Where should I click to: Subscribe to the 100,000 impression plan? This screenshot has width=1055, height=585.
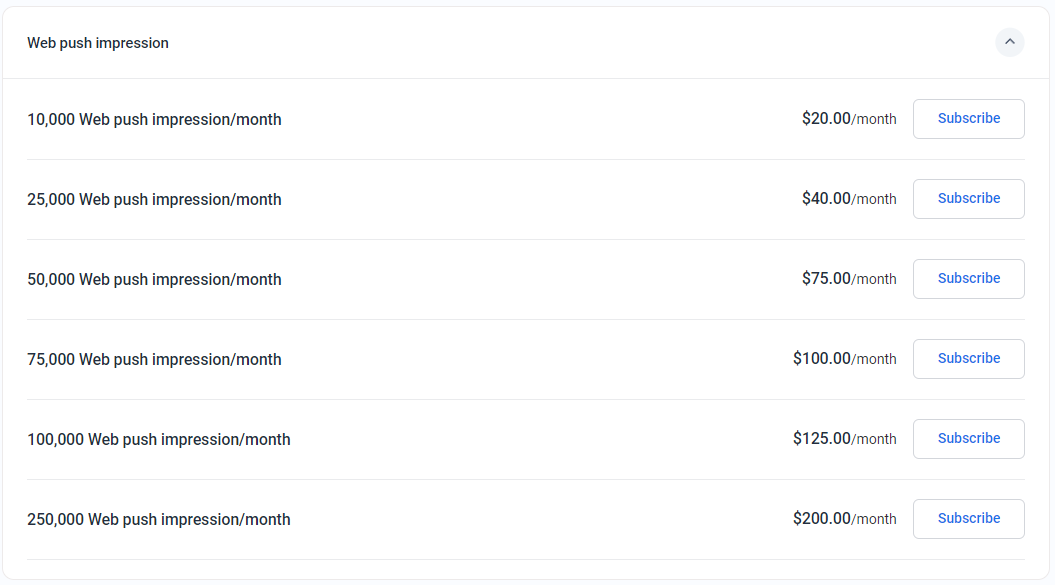[968, 438]
